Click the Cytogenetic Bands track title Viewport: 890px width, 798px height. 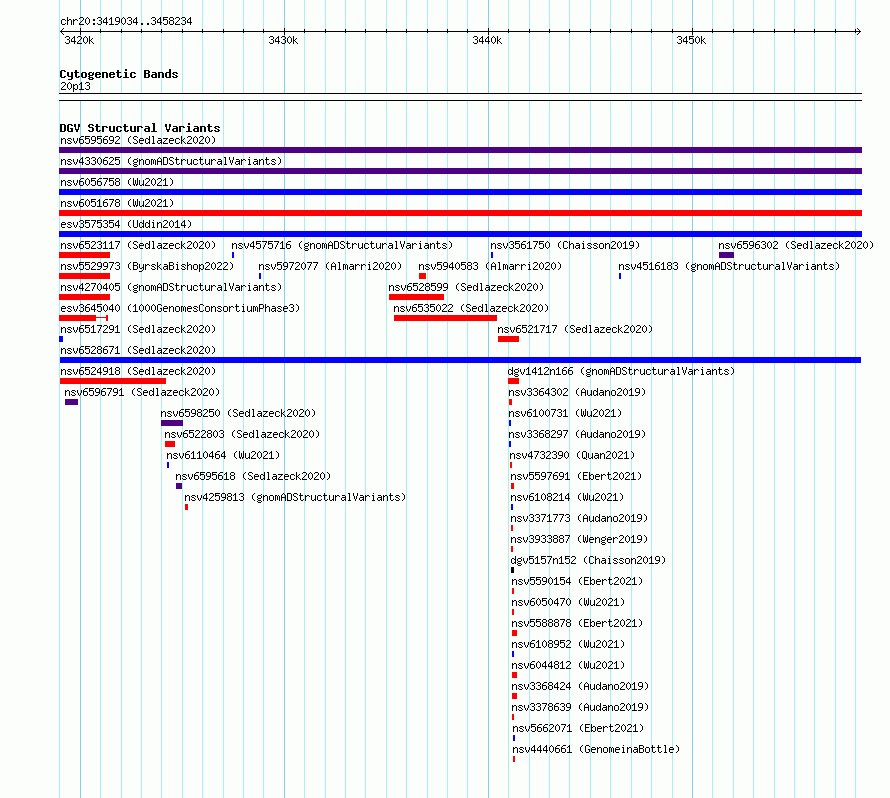[119, 74]
